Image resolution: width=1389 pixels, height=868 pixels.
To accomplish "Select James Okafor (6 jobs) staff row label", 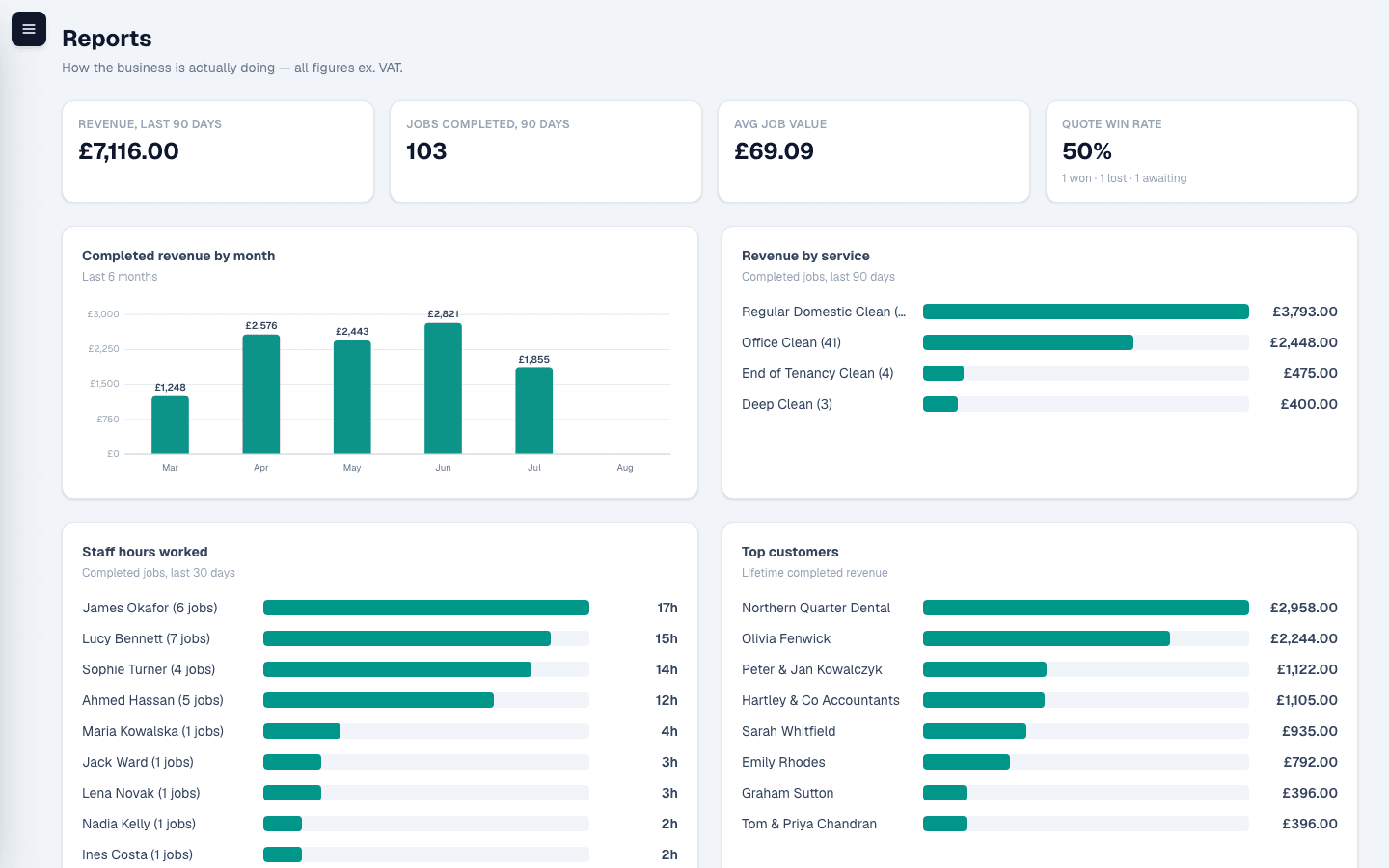I will tap(150, 608).
